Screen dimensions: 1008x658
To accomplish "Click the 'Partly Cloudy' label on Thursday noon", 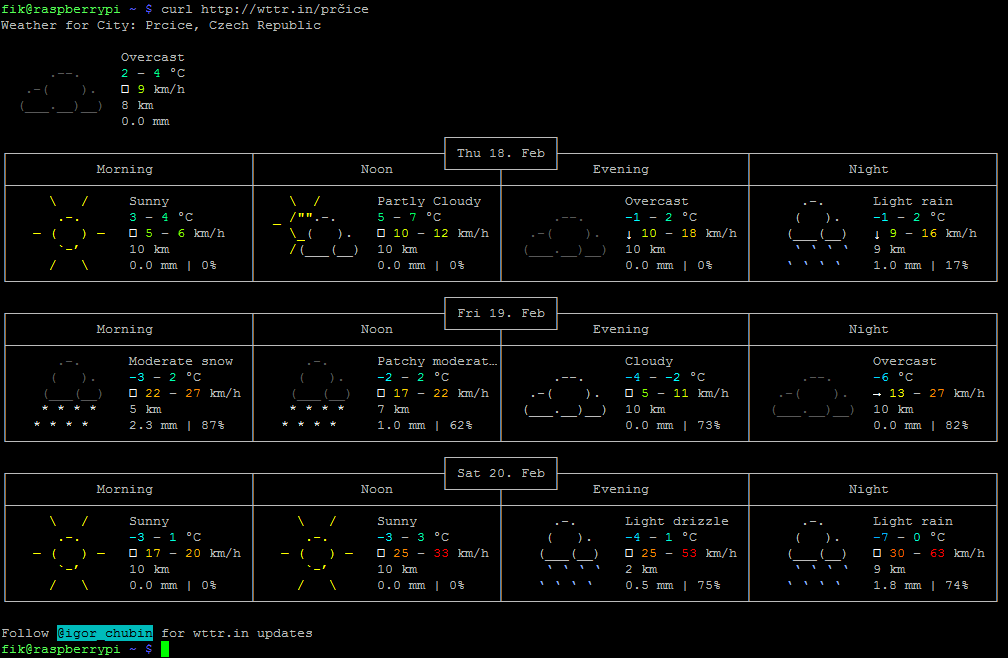I will (429, 201).
